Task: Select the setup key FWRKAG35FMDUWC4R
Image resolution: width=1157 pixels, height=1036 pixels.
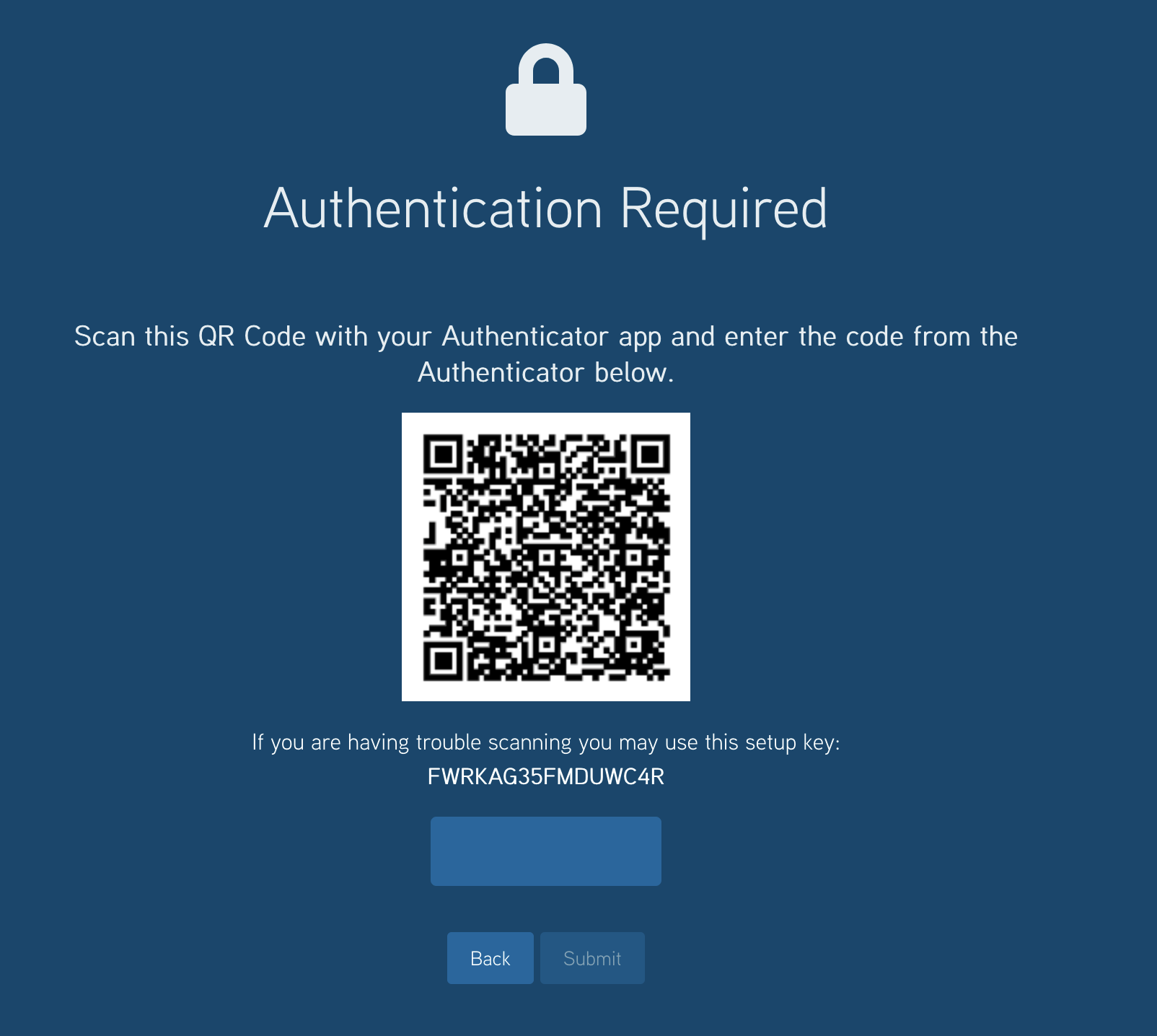Action: 546,777
